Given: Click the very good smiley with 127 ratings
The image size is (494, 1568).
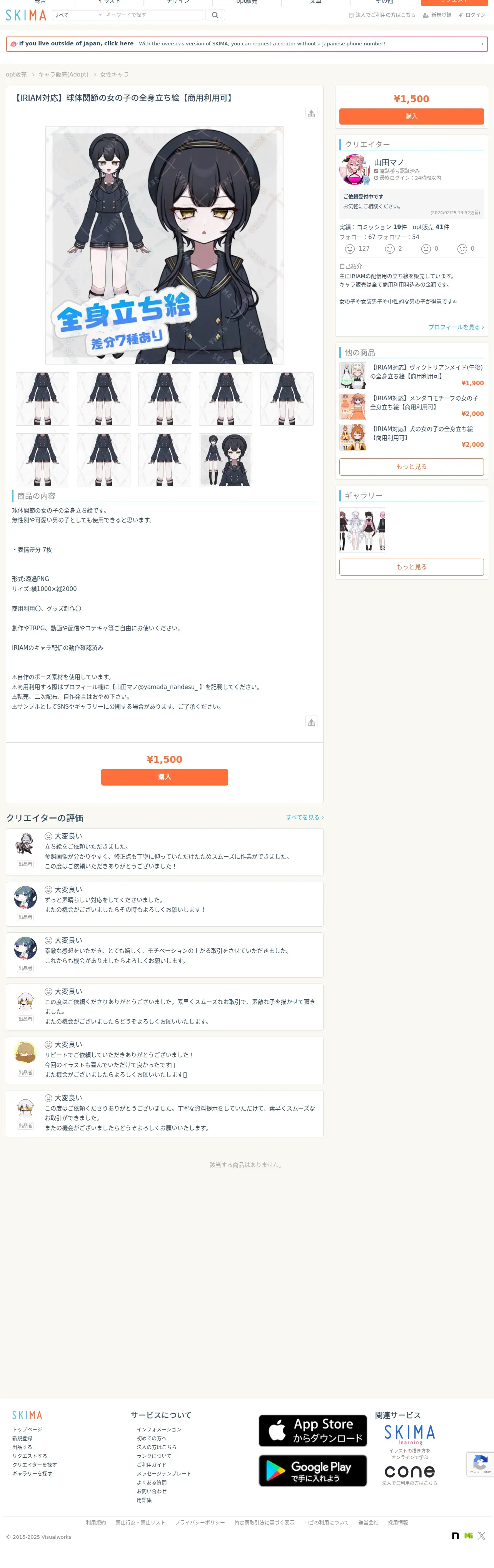Looking at the screenshot, I should [350, 249].
